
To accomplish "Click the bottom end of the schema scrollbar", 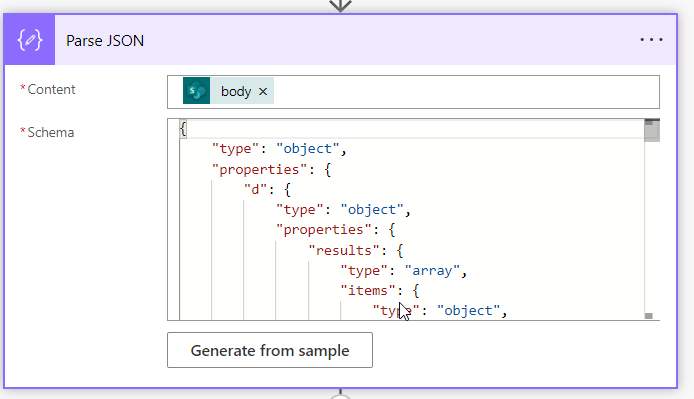I will point(649,316).
